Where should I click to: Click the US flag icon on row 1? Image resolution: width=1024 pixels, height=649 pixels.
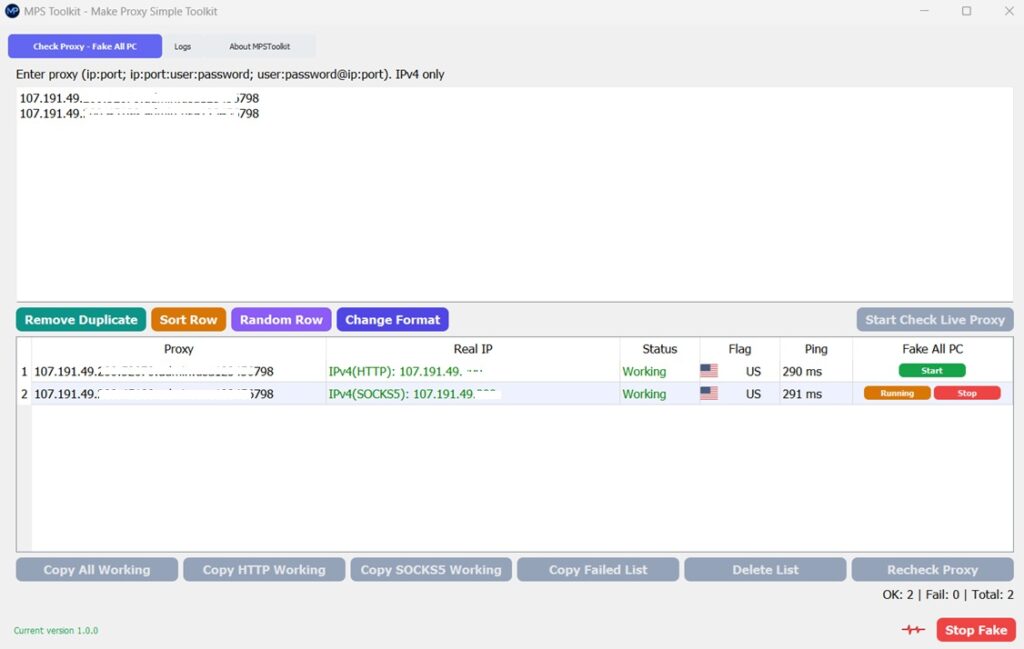(x=709, y=370)
